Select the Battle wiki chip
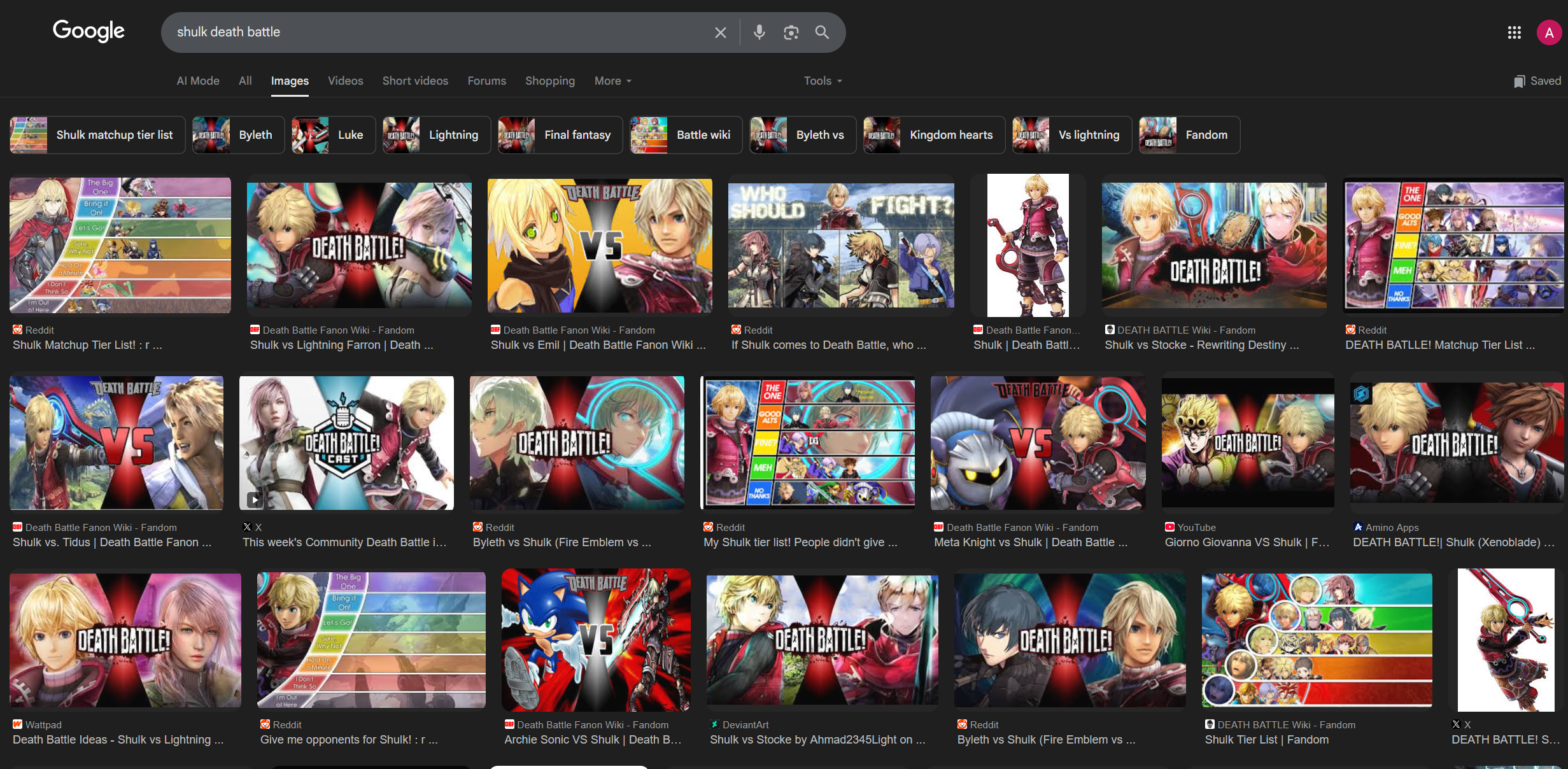1568x769 pixels. (x=686, y=135)
